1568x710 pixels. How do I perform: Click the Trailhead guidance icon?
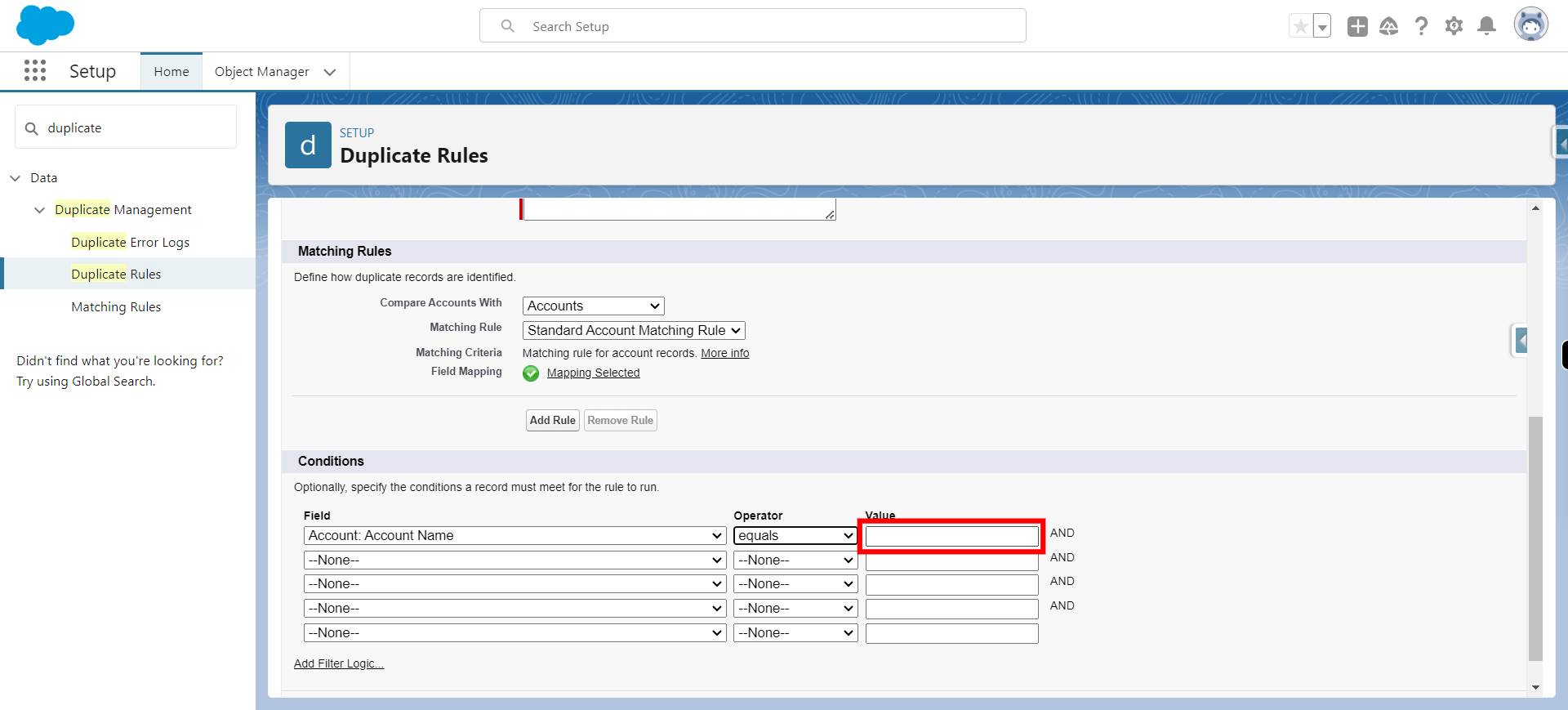click(1388, 26)
